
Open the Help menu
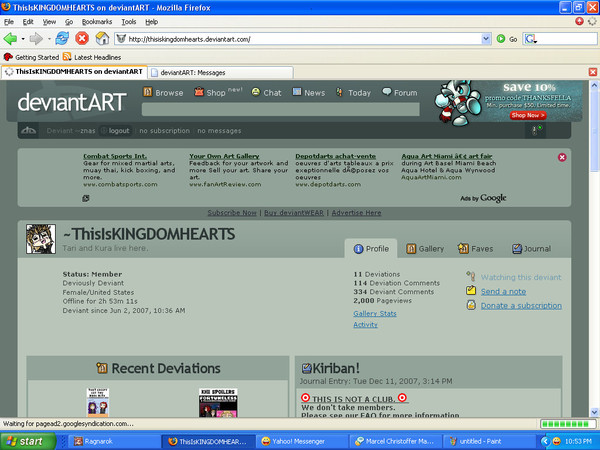pos(152,22)
